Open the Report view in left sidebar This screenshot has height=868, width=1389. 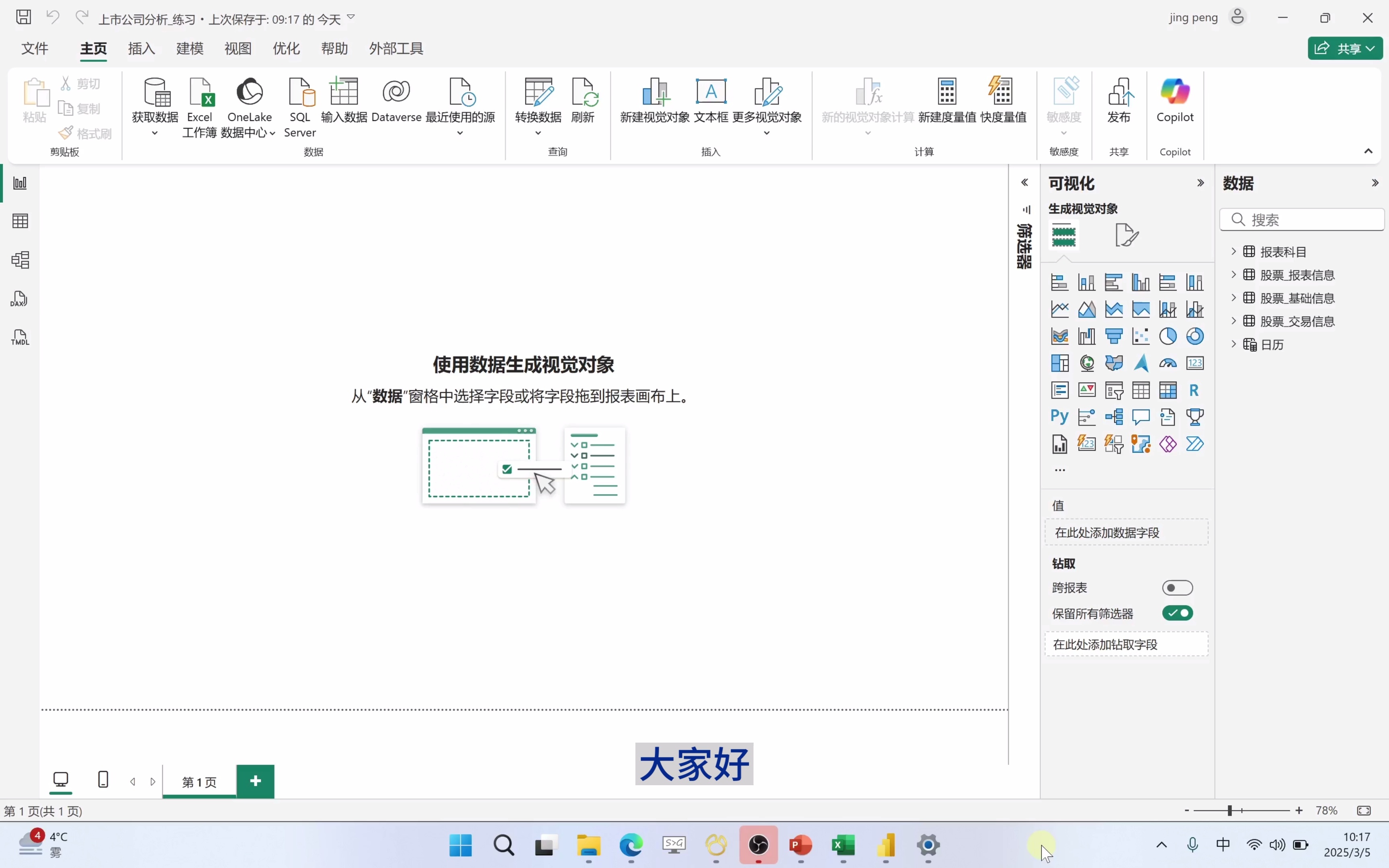[20, 183]
